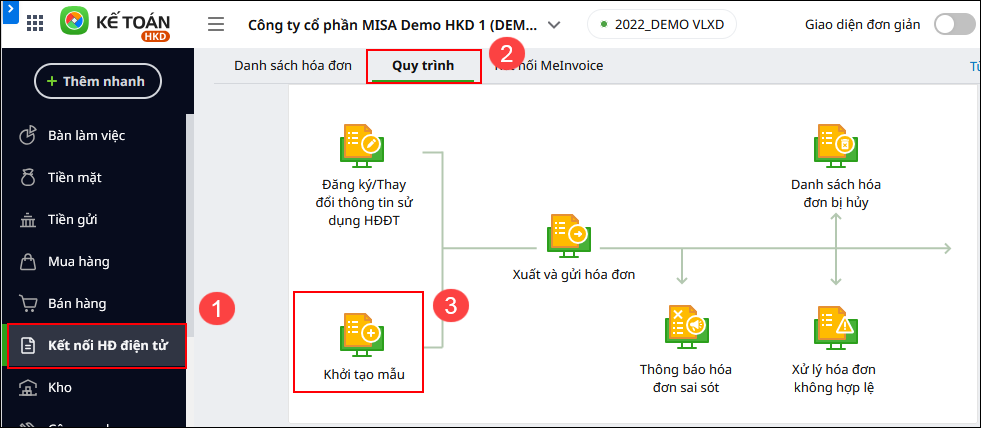Click the Kế Toán HKD logo
The width and height of the screenshot is (981, 428).
click(116, 24)
